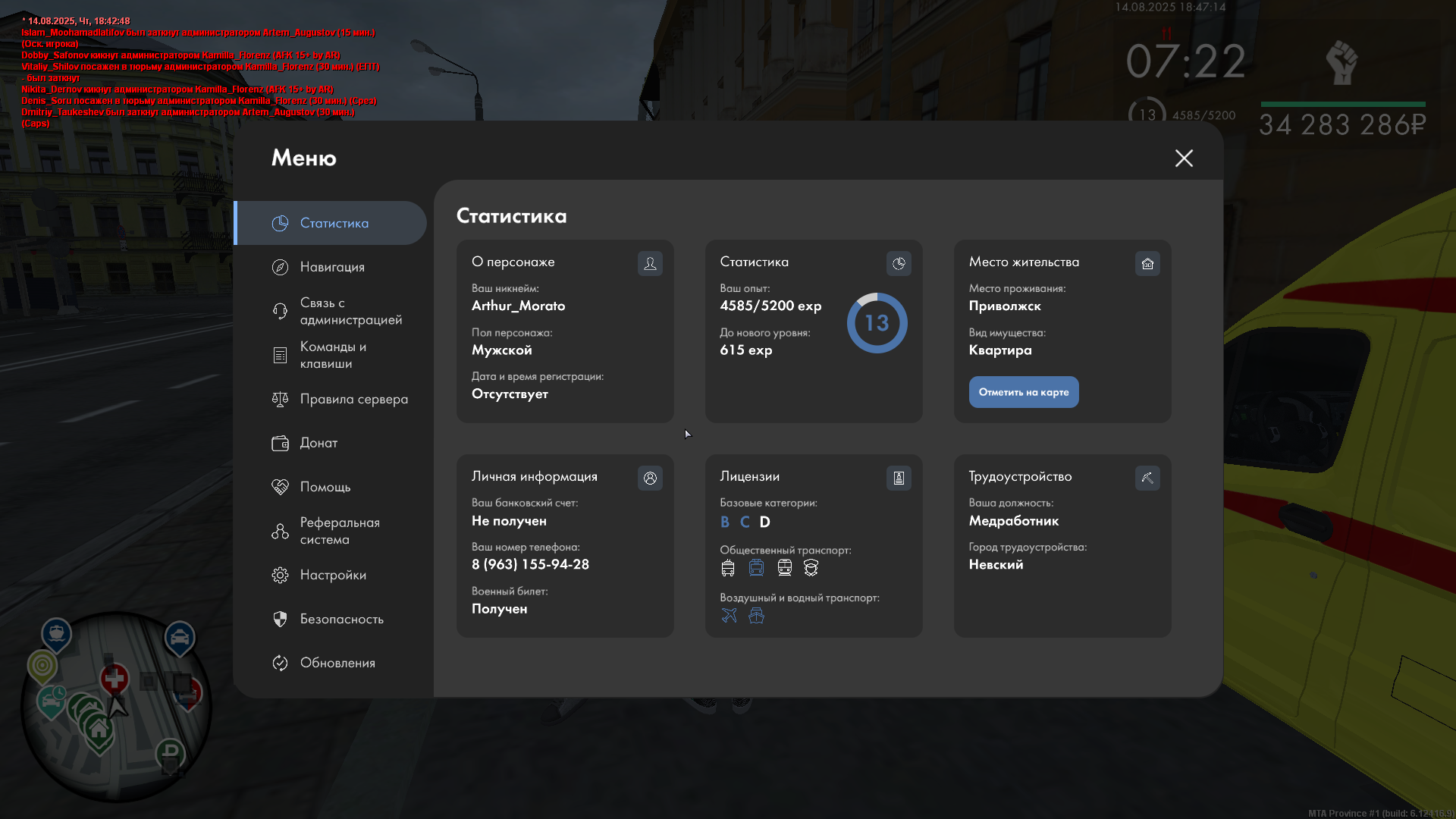Click the airplane license icon
This screenshot has width=1456, height=819.
[x=729, y=615]
